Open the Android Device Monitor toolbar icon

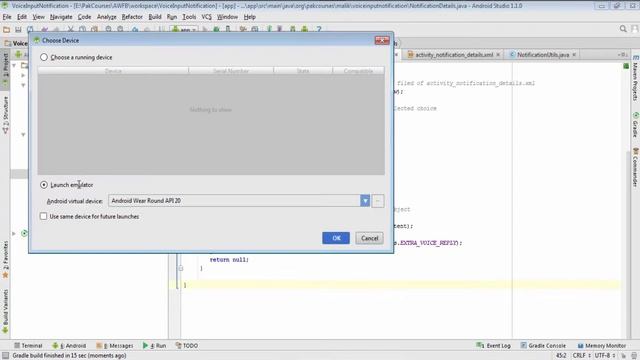304,29
